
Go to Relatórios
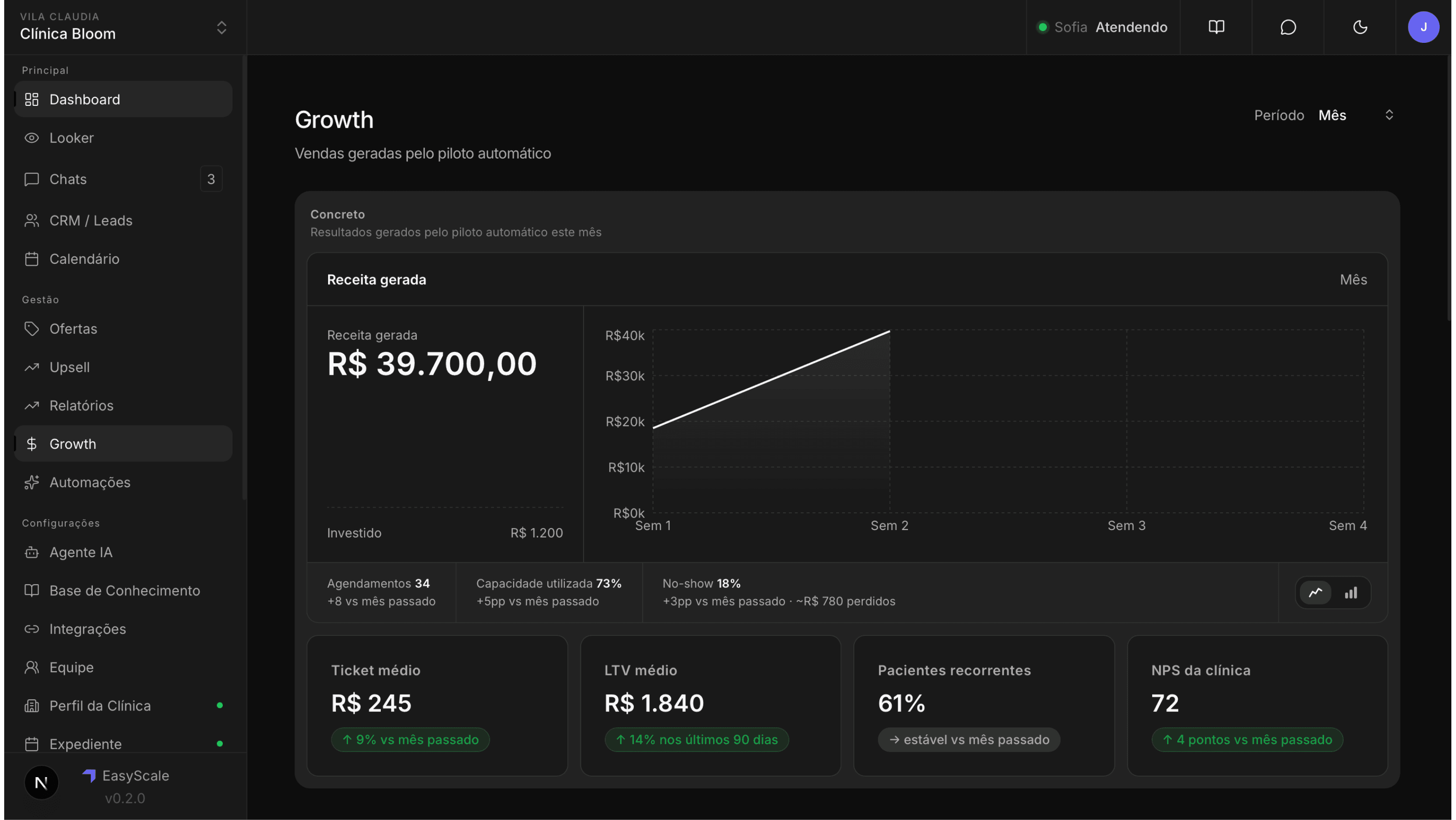tap(123, 406)
